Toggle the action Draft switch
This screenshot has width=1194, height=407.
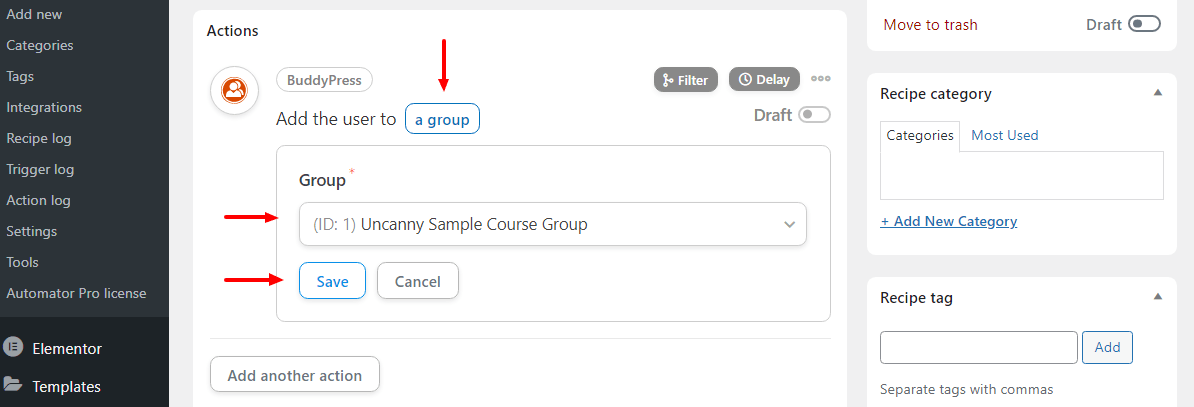coord(814,115)
